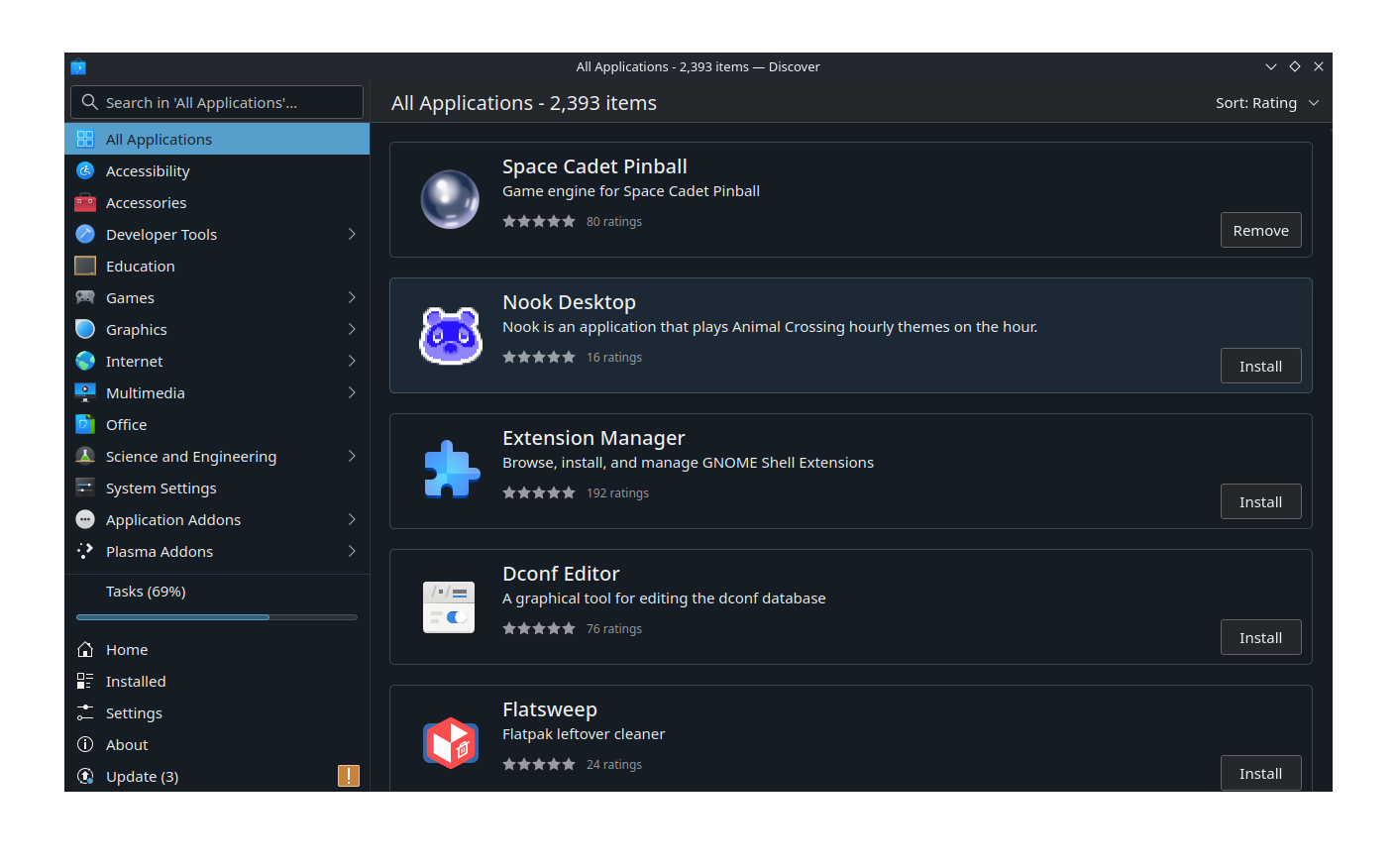The height and width of the screenshot is (868, 1397).
Task: Click the Tasks progress bar
Action: click(x=217, y=617)
